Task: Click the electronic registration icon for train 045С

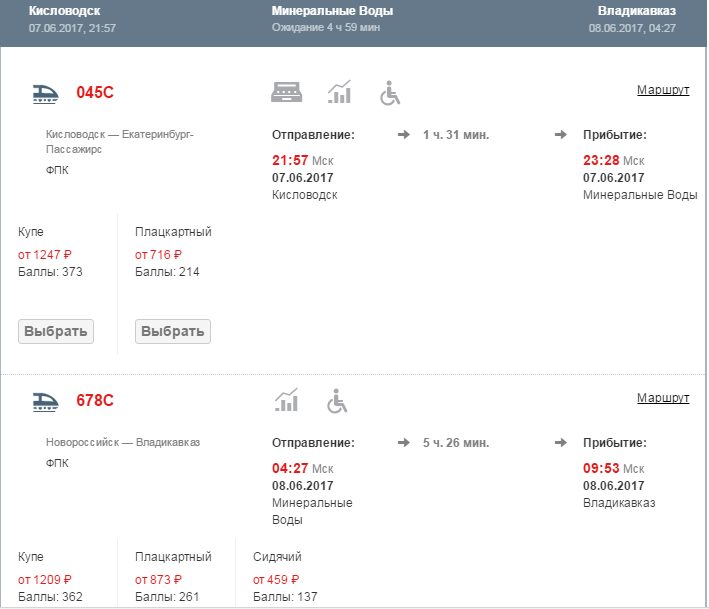Action: [x=287, y=92]
